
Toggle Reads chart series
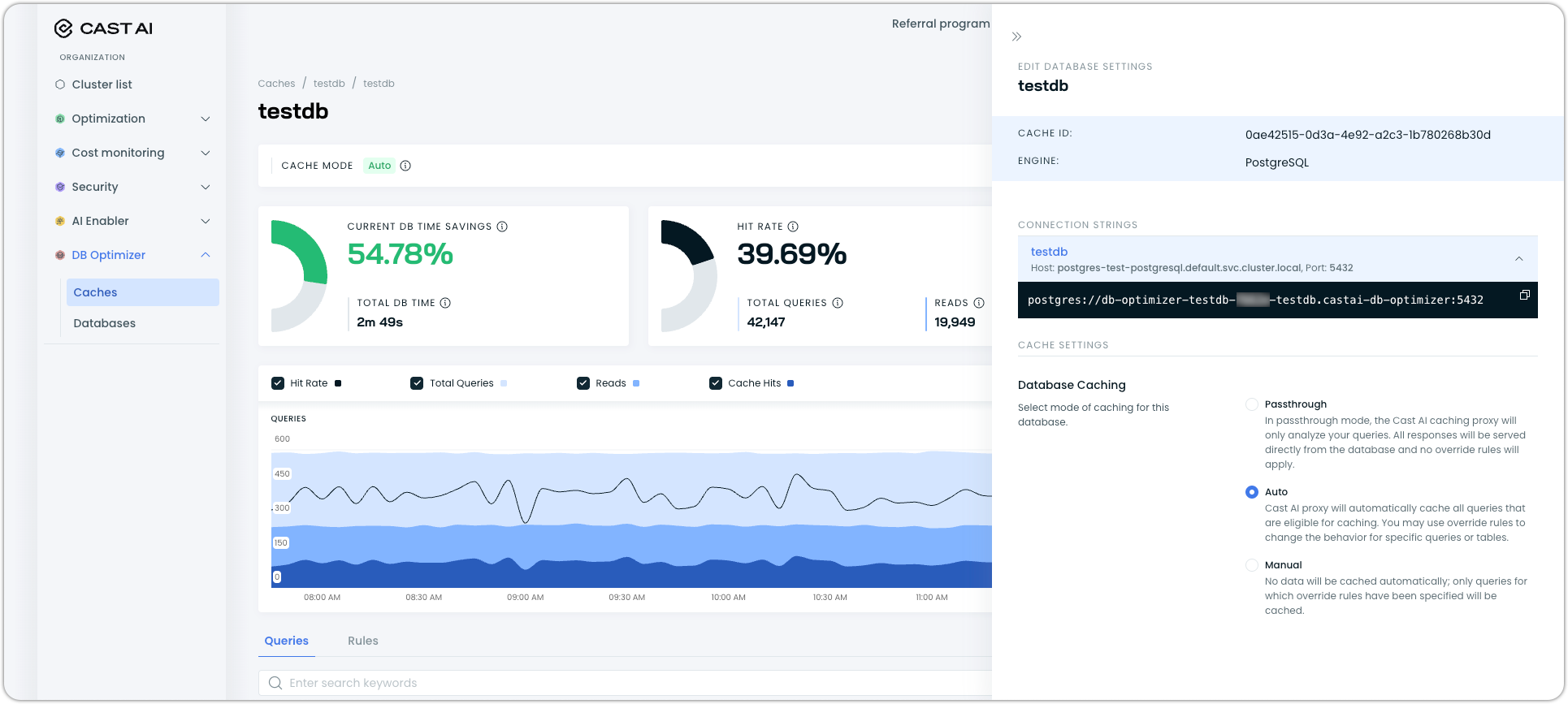[x=583, y=383]
